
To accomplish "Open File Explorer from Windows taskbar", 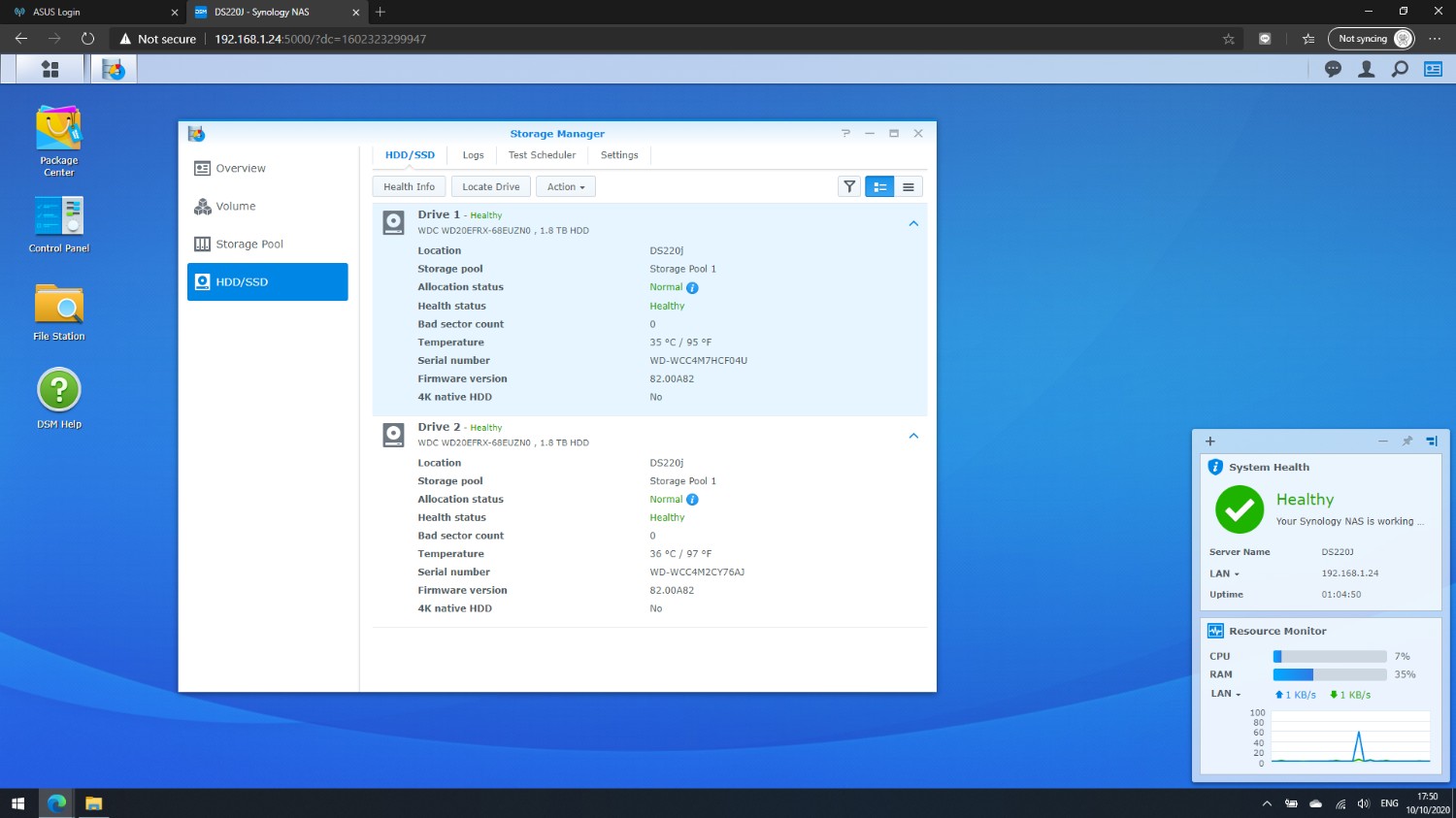I will pyautogui.click(x=93, y=803).
